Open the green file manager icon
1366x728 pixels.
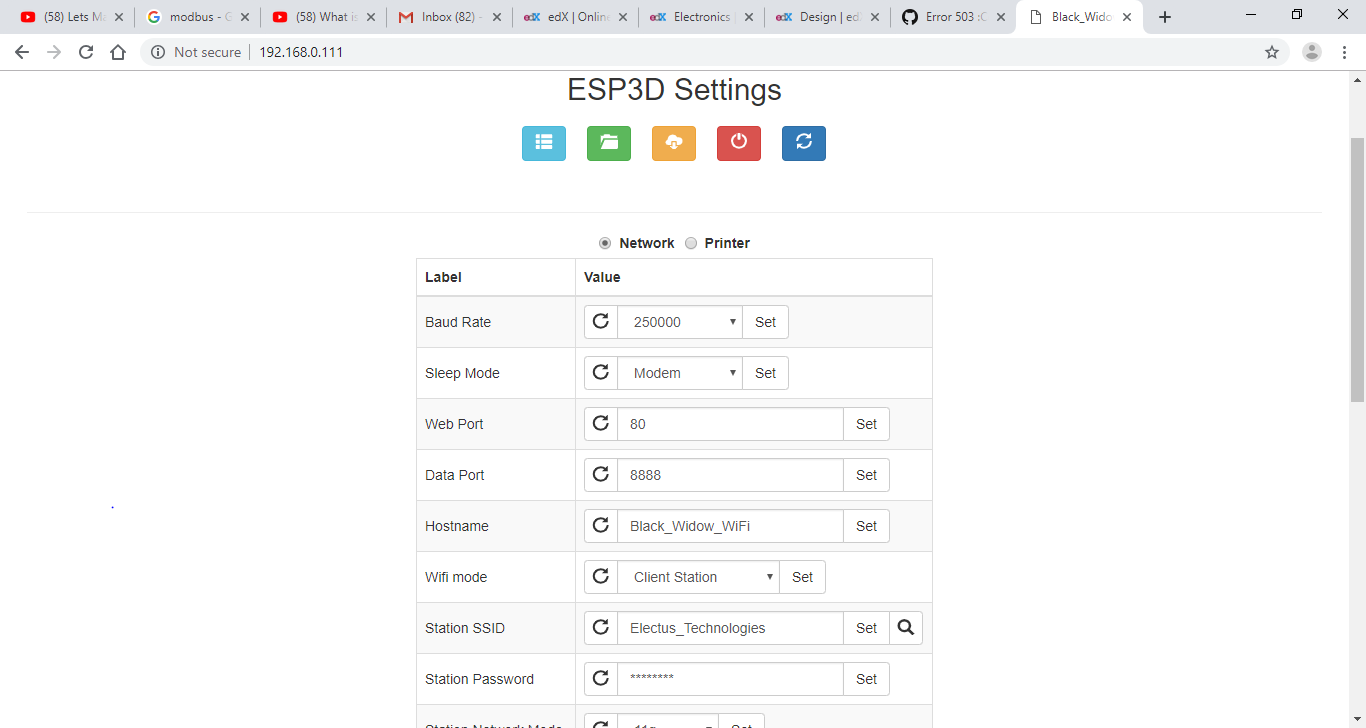[x=608, y=143]
